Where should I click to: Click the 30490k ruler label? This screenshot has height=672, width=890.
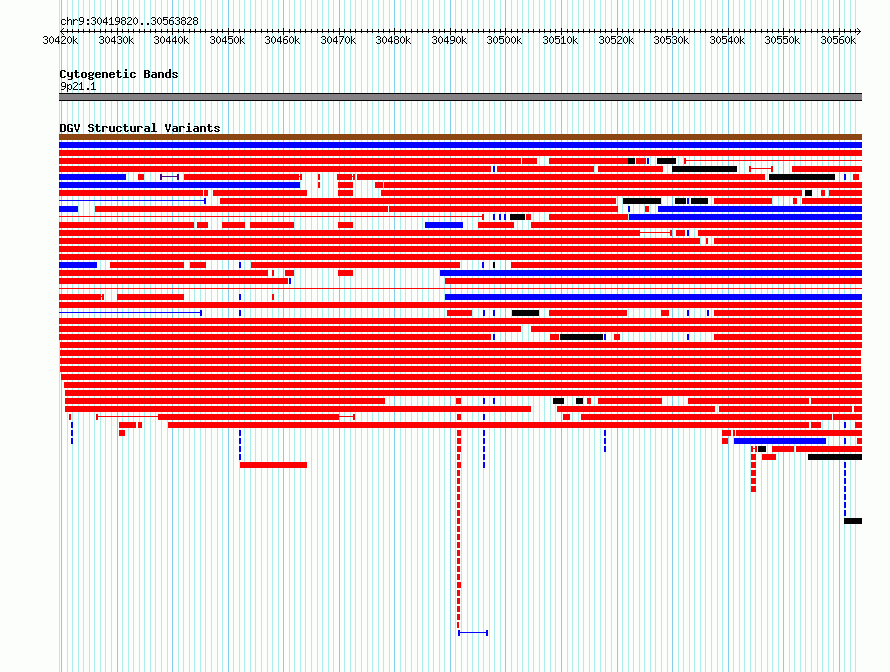pos(449,40)
